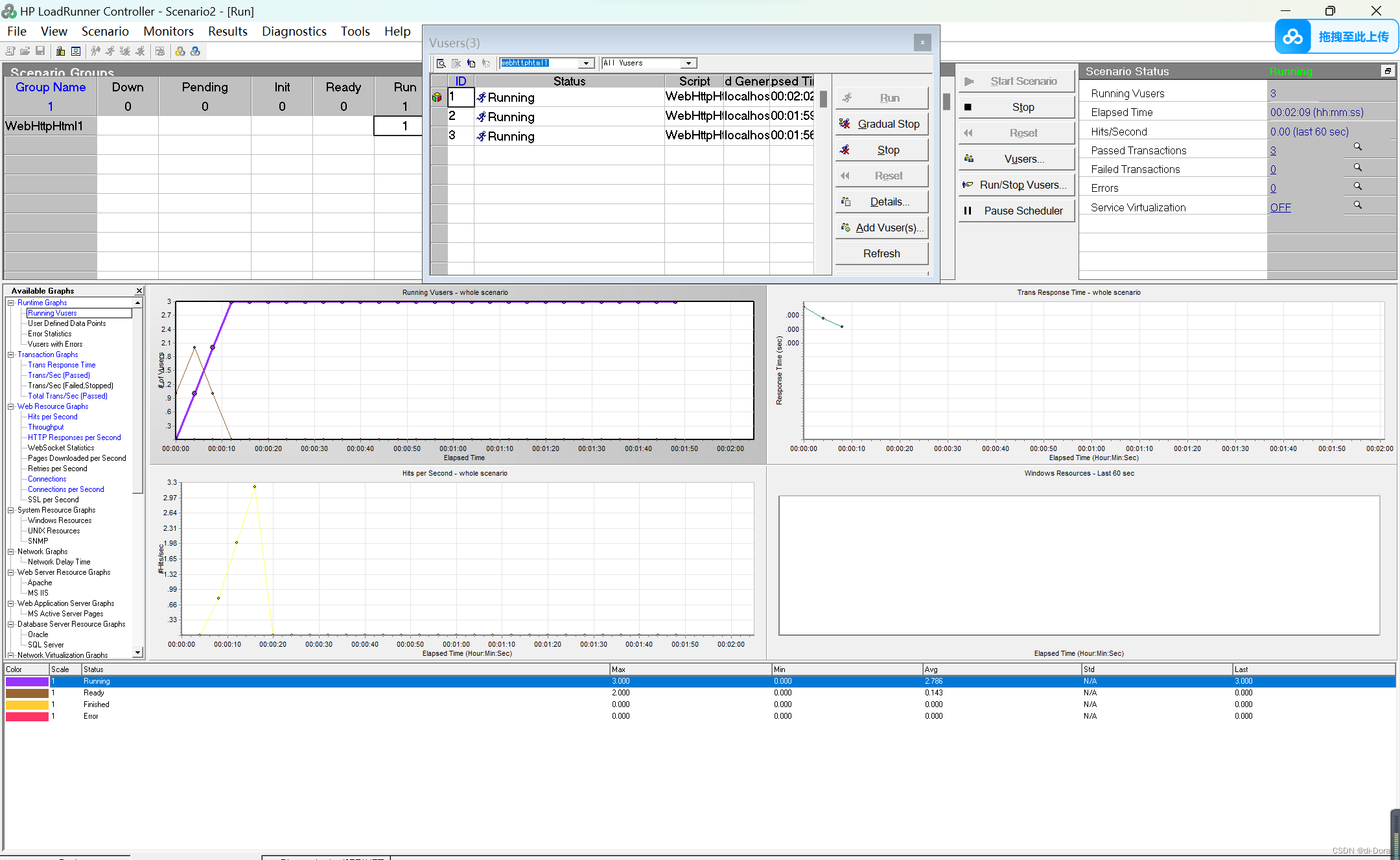
Task: Click the Gradual Stop button
Action: coord(881,124)
